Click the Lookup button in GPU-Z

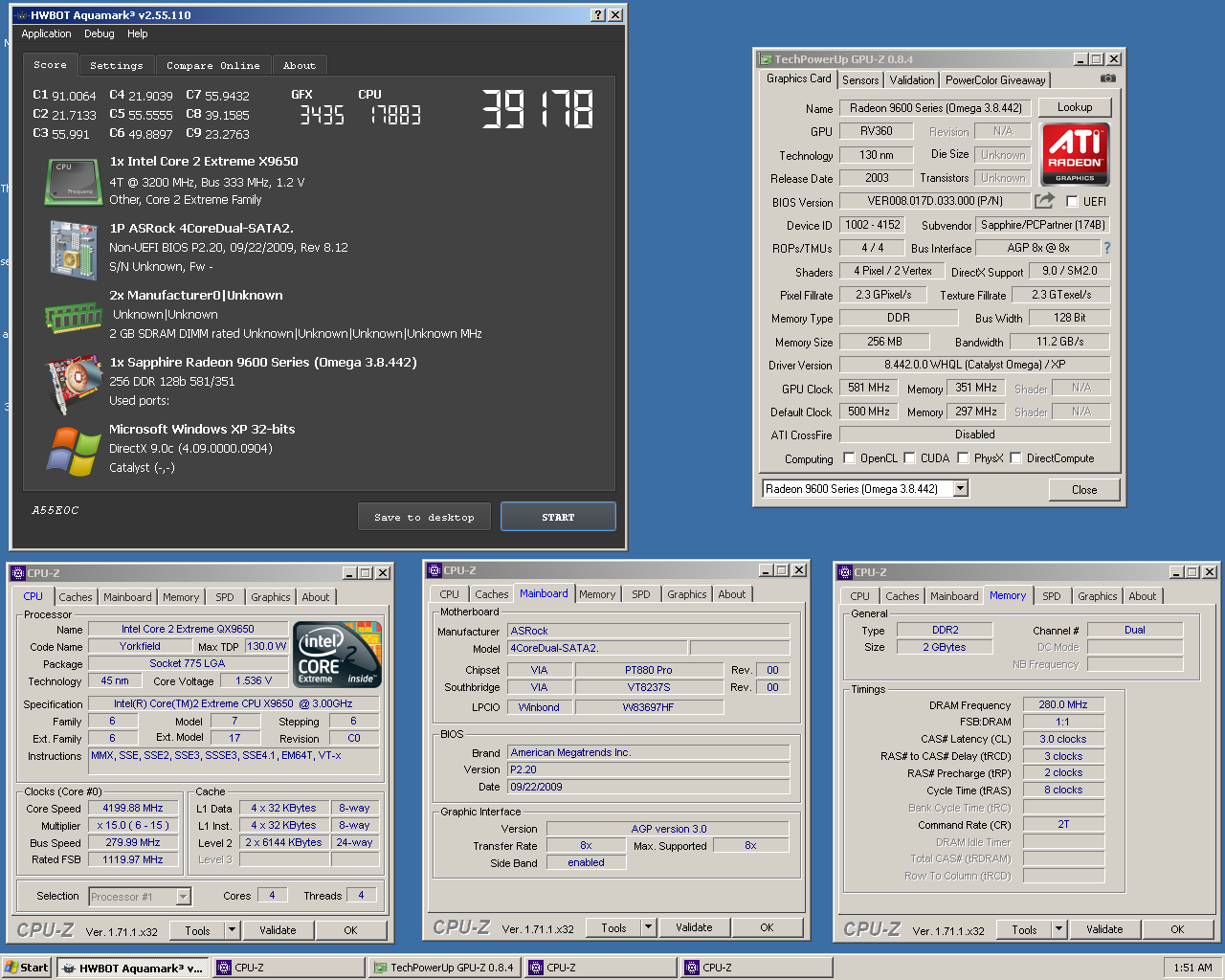[1075, 107]
